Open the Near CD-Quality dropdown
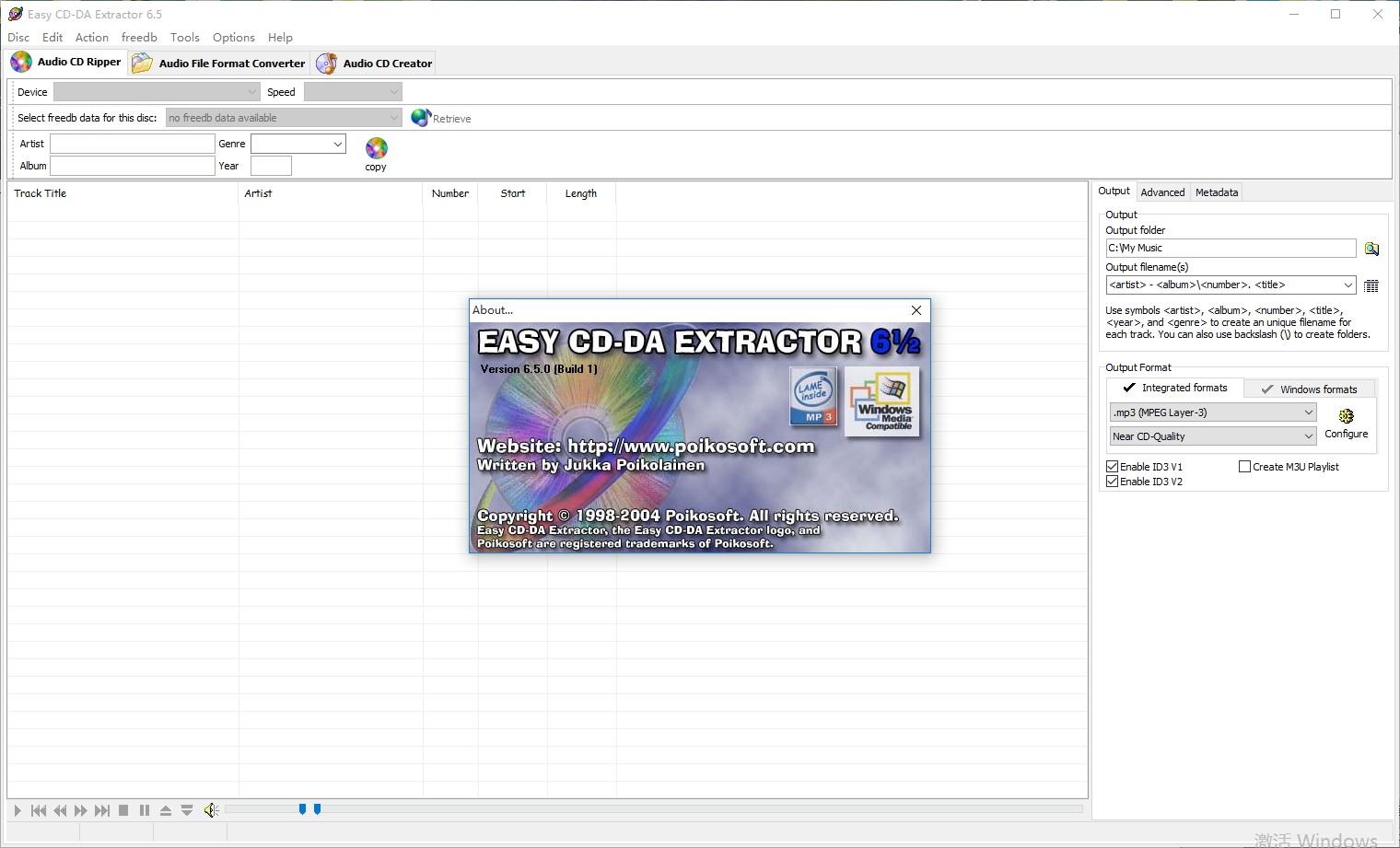Image resolution: width=1400 pixels, height=848 pixels. [x=1310, y=436]
